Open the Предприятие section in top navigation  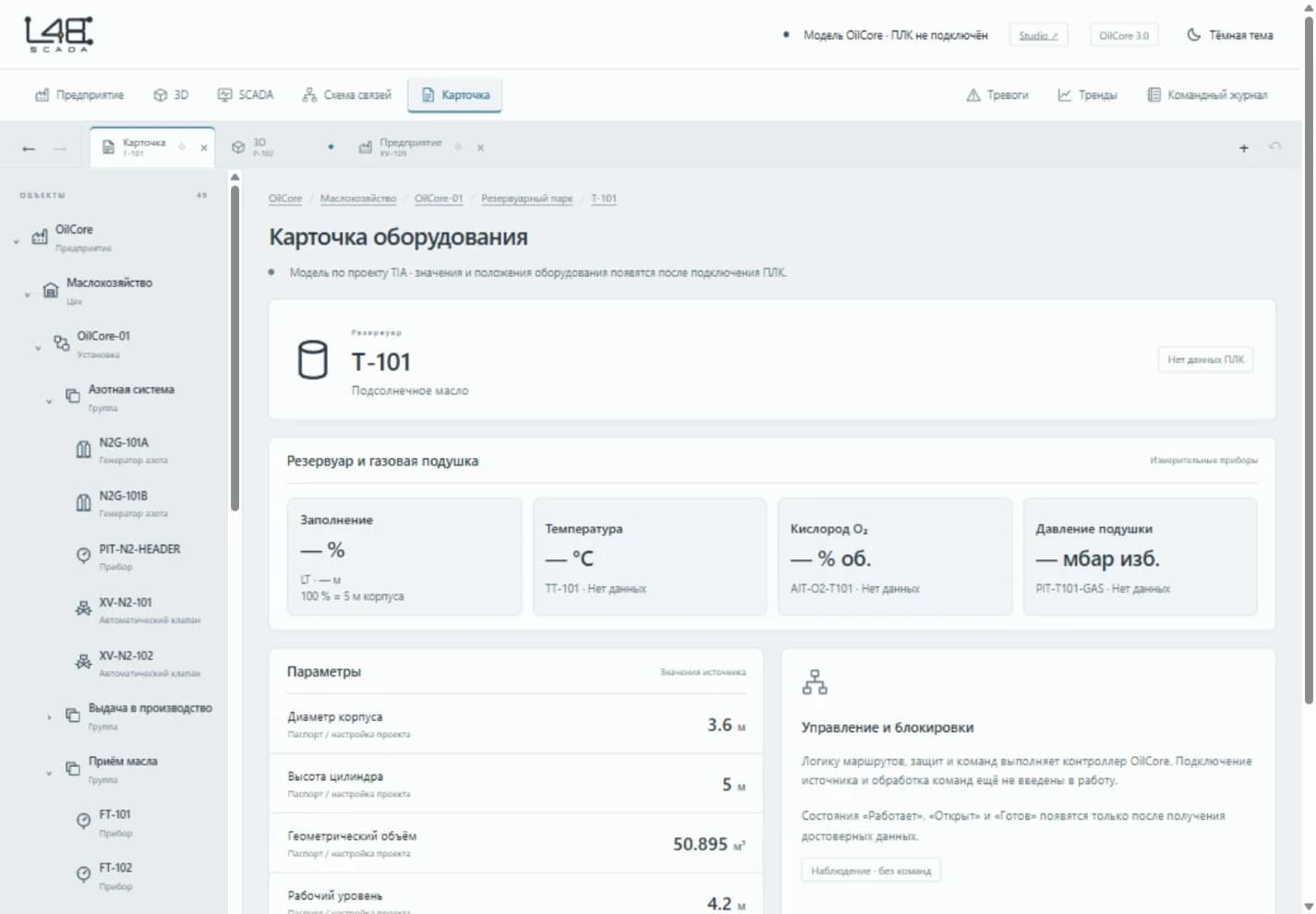[79, 95]
